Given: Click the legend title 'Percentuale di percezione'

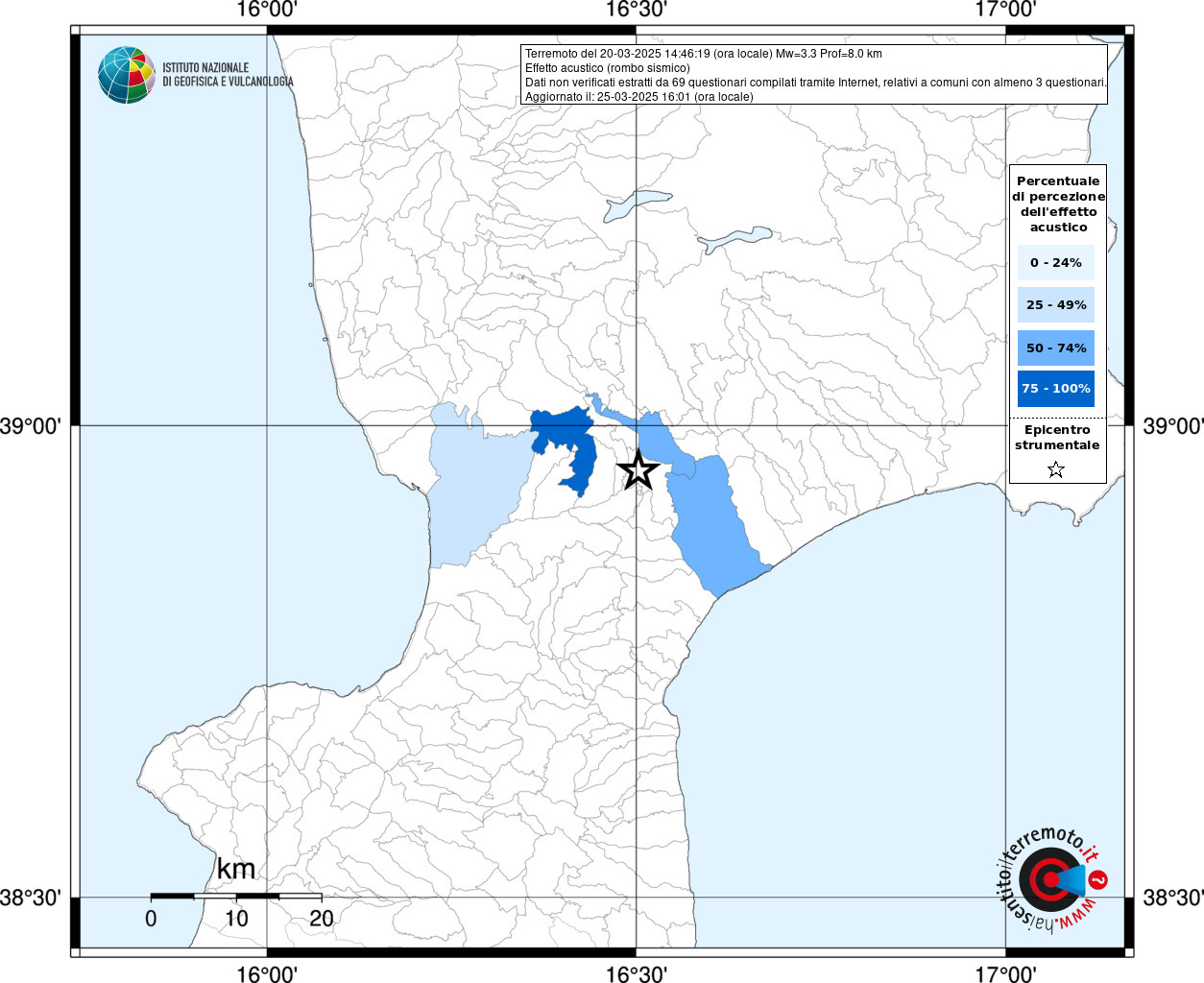Looking at the screenshot, I should click(x=1058, y=204).
